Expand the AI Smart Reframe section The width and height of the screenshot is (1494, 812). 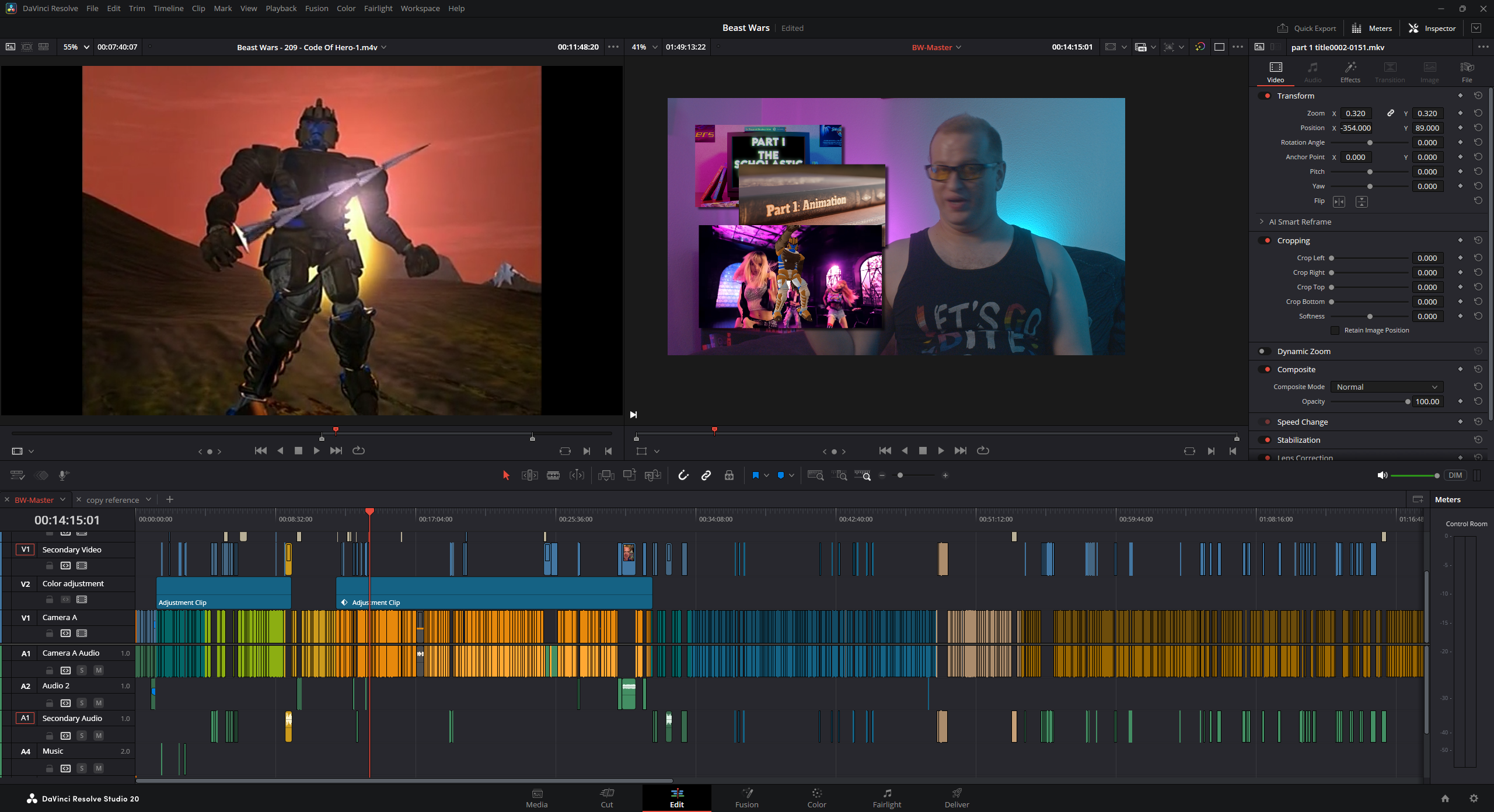coord(1262,222)
